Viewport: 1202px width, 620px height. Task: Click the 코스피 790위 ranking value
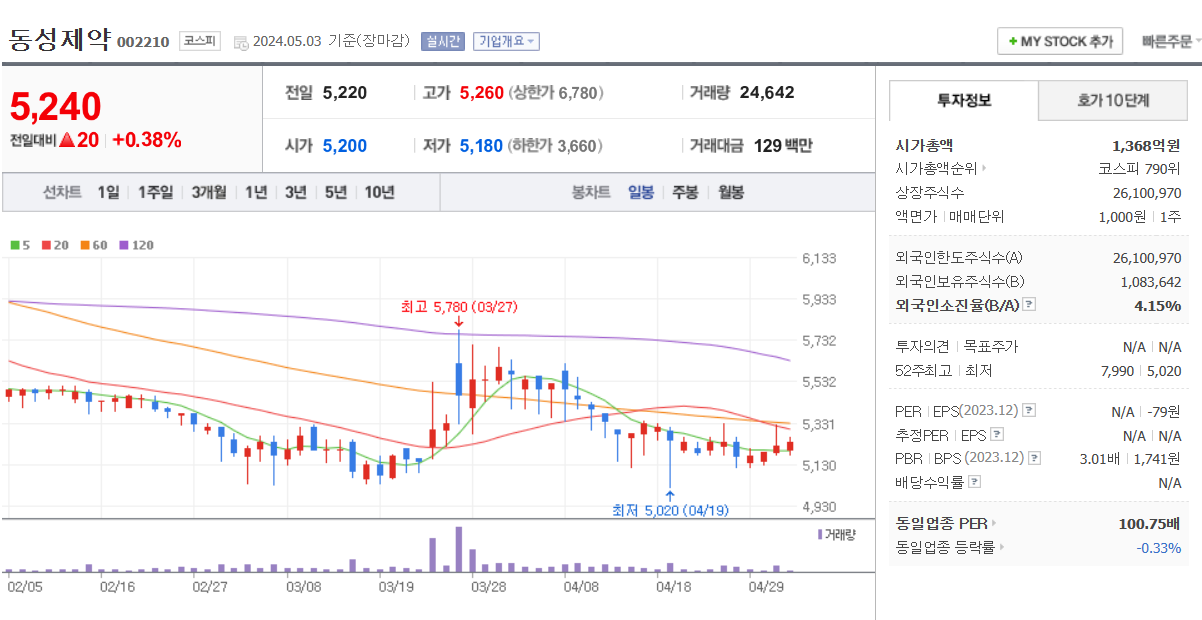(x=1140, y=169)
